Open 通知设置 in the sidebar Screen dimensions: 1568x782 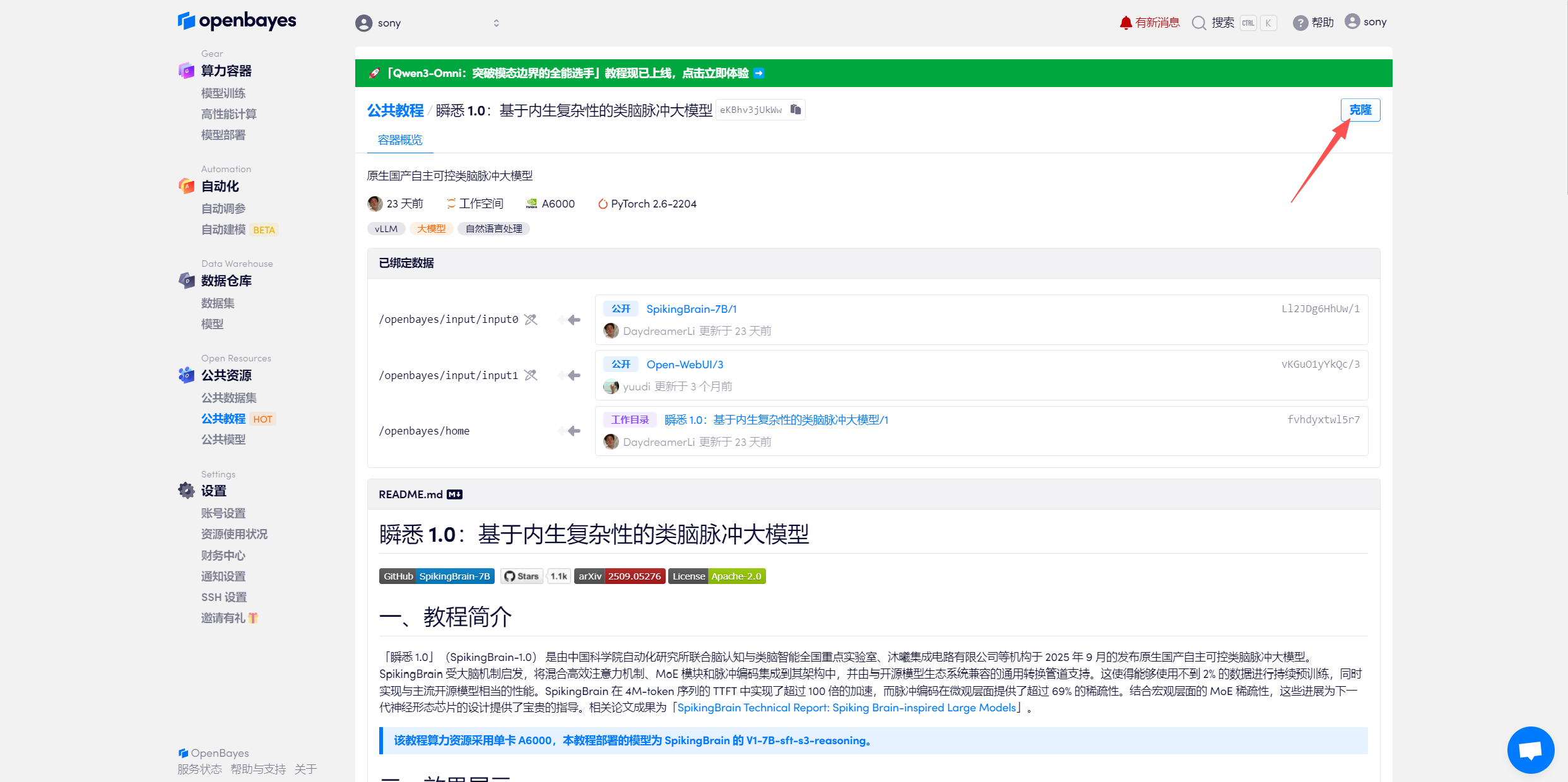pyautogui.click(x=223, y=576)
